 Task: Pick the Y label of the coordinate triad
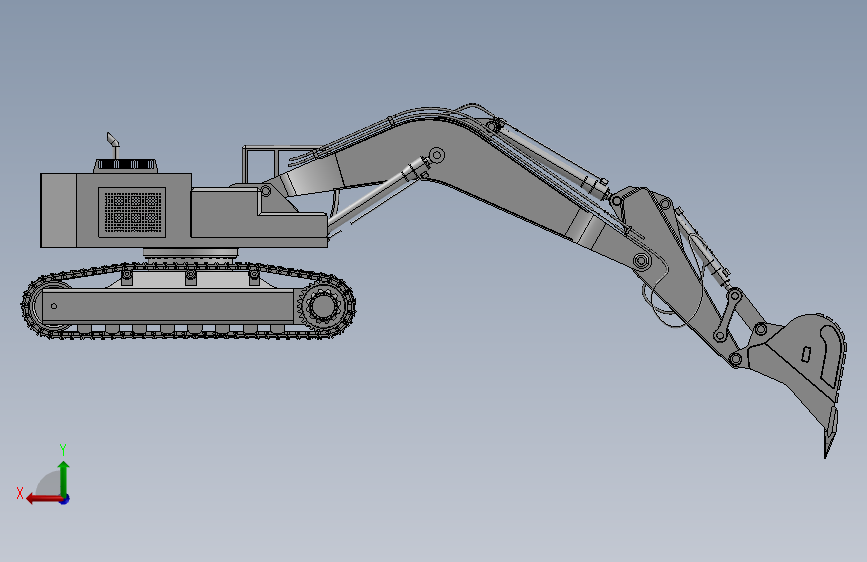[x=63, y=450]
